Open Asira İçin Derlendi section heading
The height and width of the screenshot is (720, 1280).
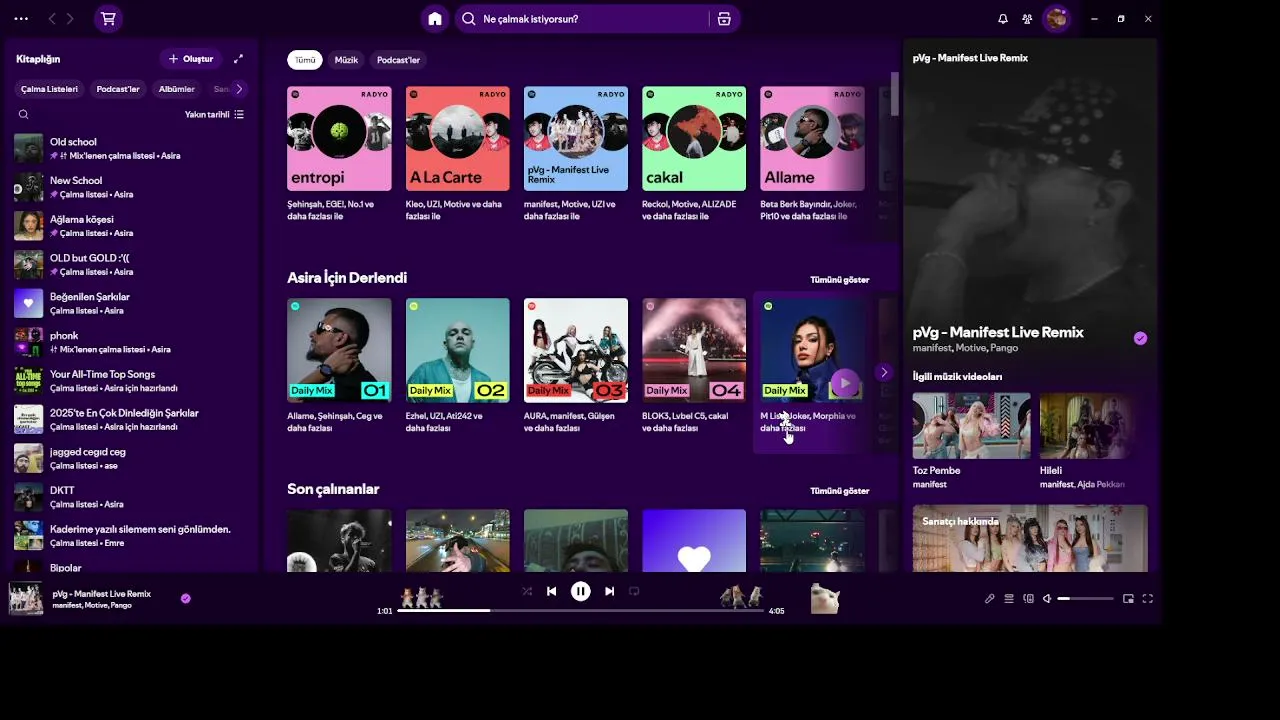[347, 278]
